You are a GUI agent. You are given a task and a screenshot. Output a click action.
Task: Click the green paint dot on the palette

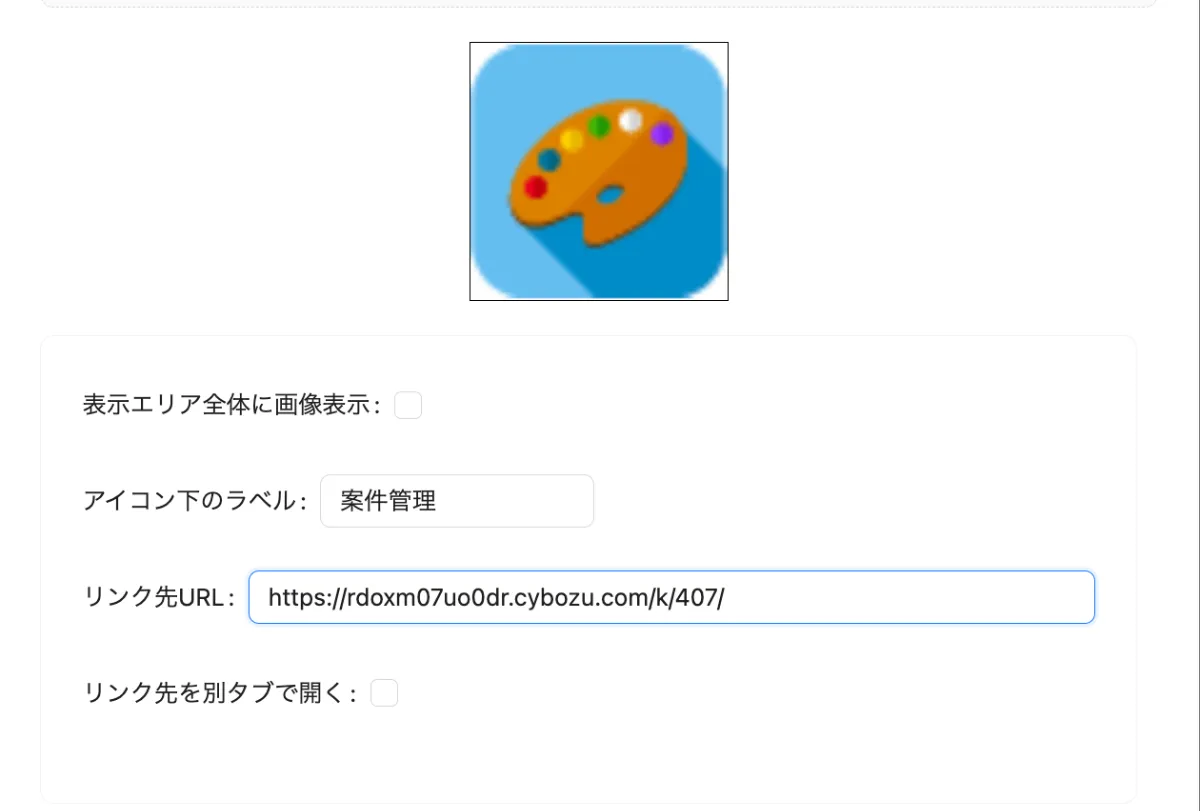(599, 126)
